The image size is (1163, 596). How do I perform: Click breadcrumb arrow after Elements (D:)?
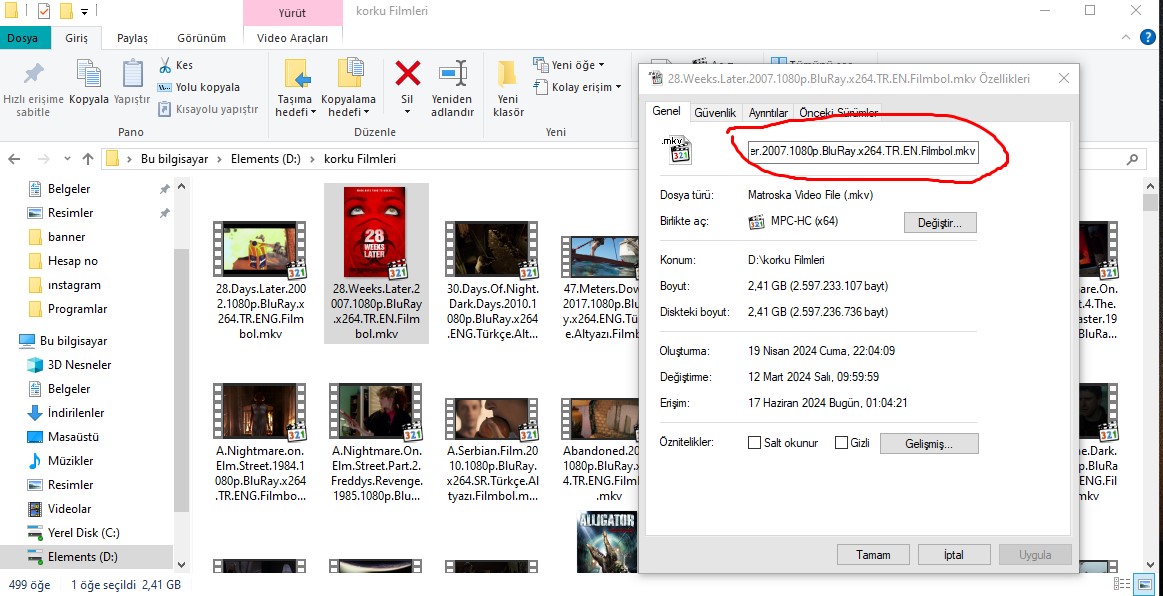pos(312,159)
